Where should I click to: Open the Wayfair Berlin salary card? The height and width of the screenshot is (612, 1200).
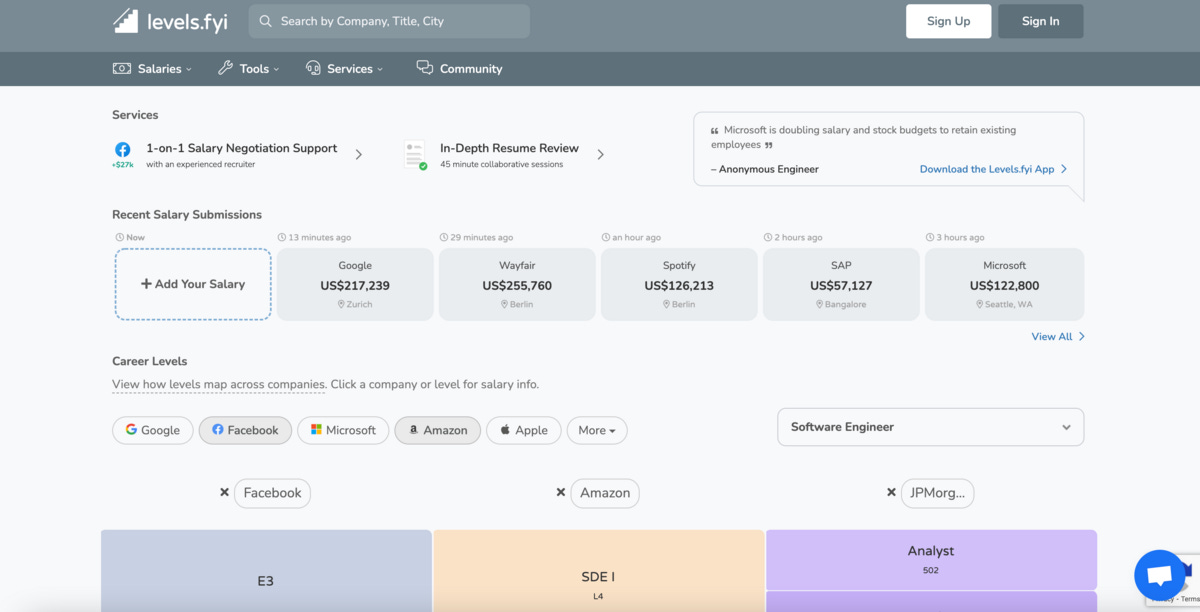tap(517, 284)
